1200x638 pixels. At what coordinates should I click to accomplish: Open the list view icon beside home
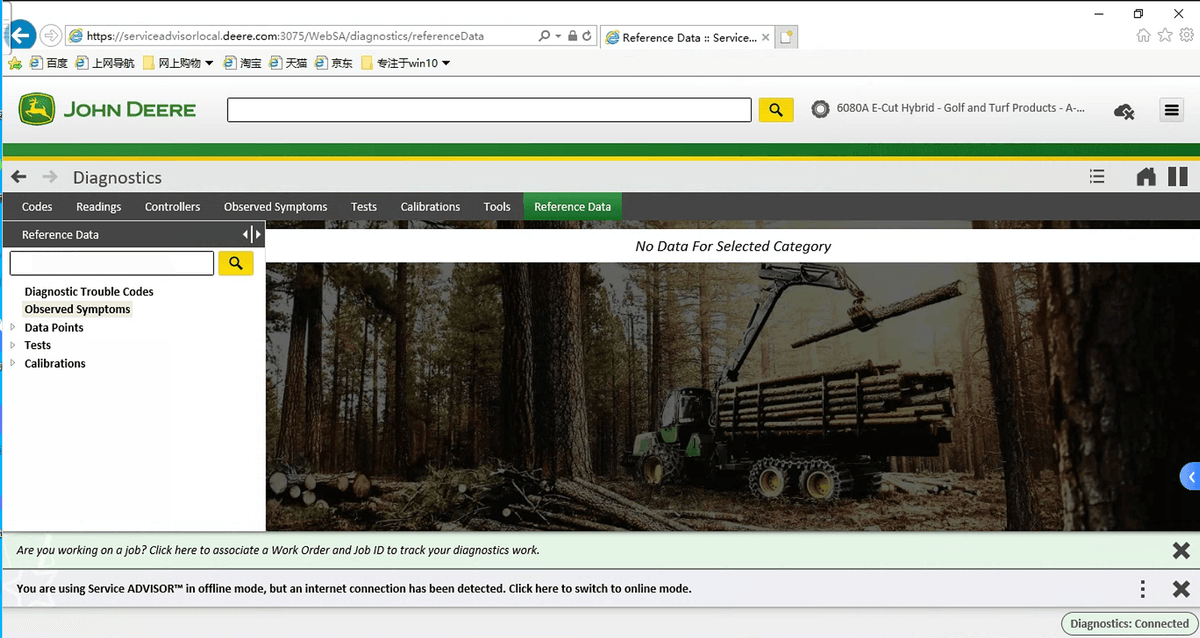point(1097,177)
